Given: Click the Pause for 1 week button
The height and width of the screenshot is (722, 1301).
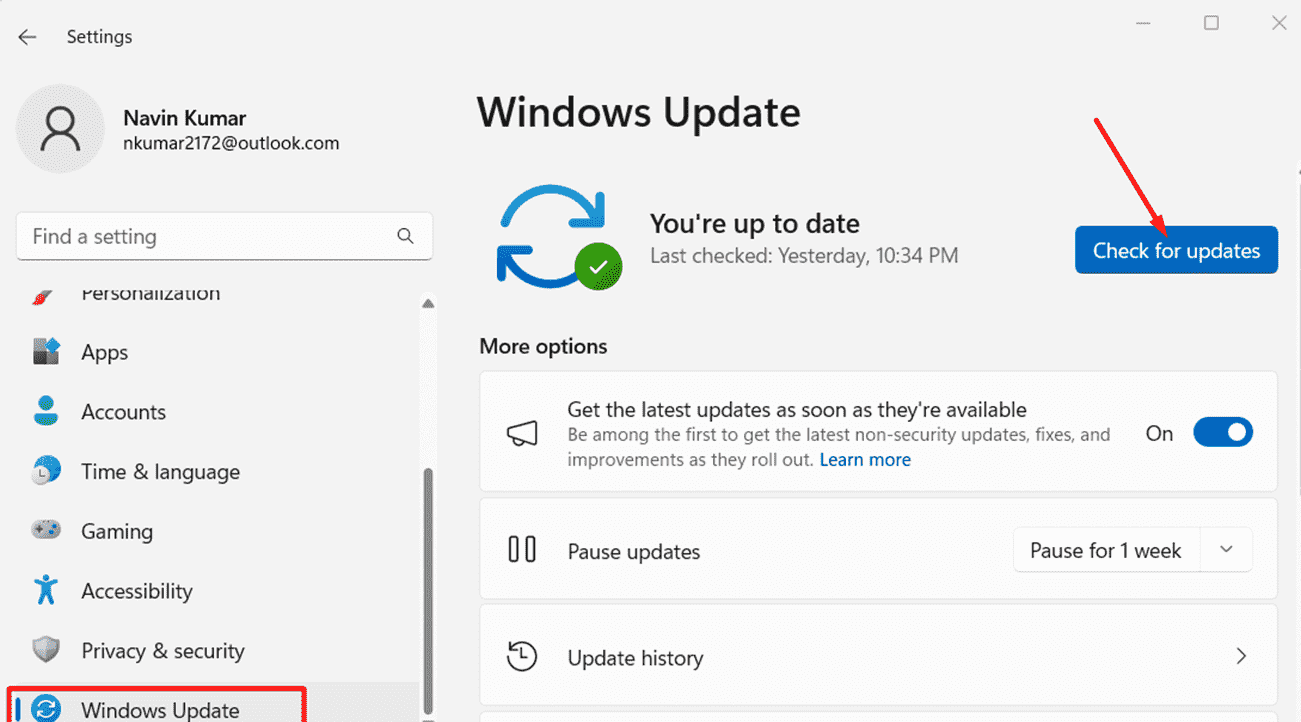Looking at the screenshot, I should pyautogui.click(x=1106, y=550).
